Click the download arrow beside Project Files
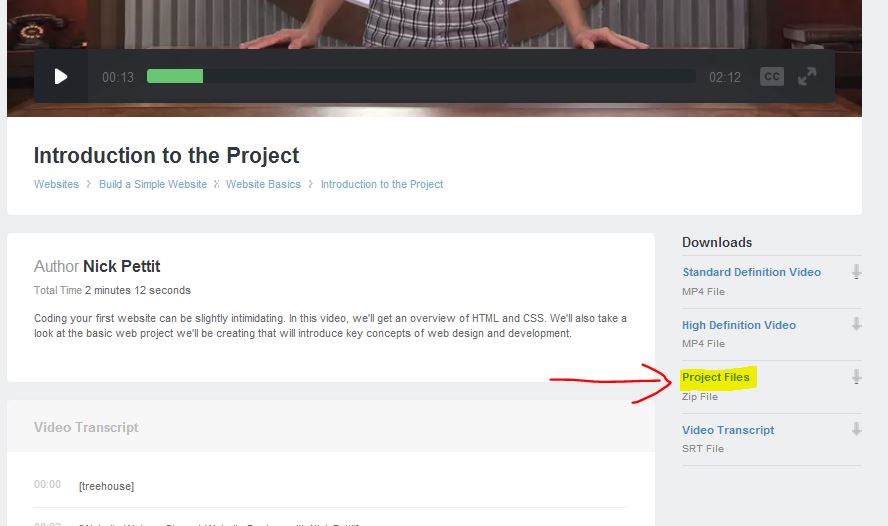888x526 pixels. click(x=856, y=377)
